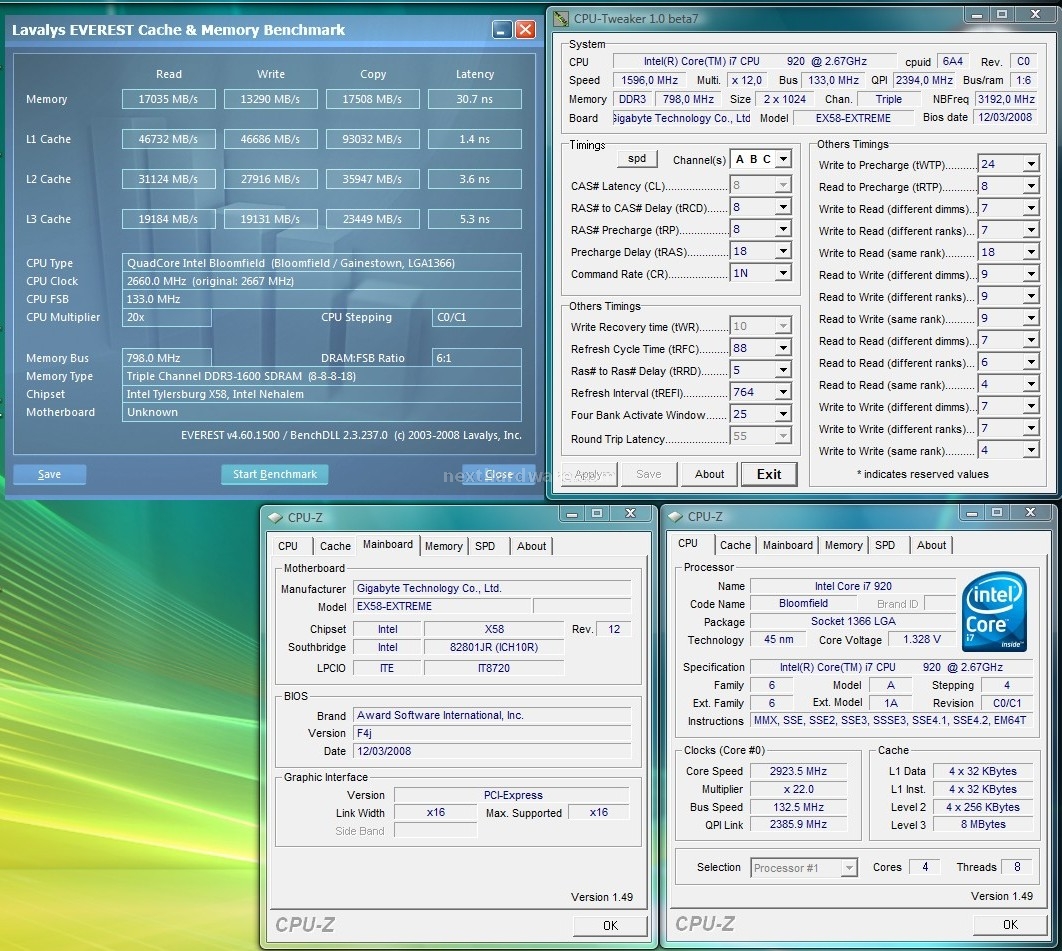1062x951 pixels.
Task: Open Write to Write (same rank) dropdown
Action: pos(1031,450)
